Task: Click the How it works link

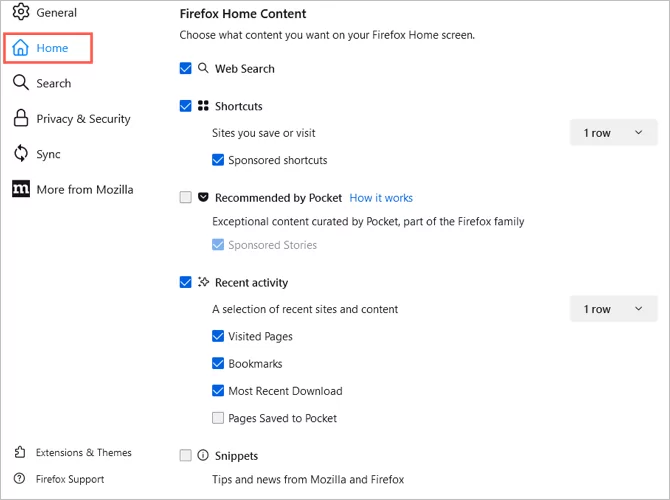Action: coord(381,198)
